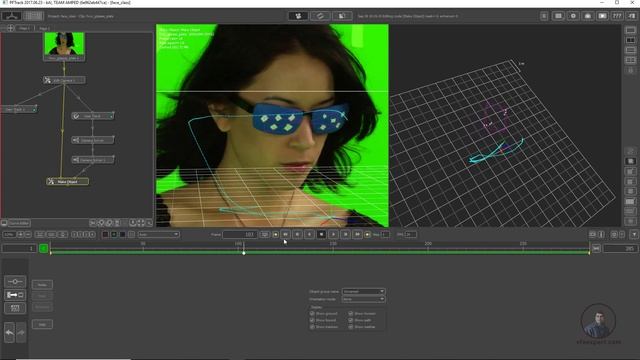640x360 pixels.
Task: Toggle the Show frustum checkbox
Action: pyautogui.click(x=351, y=313)
